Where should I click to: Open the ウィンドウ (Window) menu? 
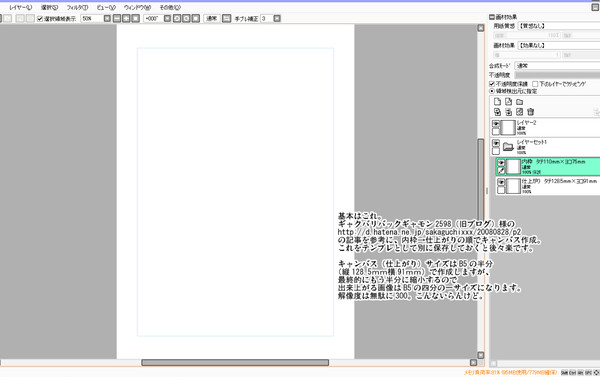[137, 8]
